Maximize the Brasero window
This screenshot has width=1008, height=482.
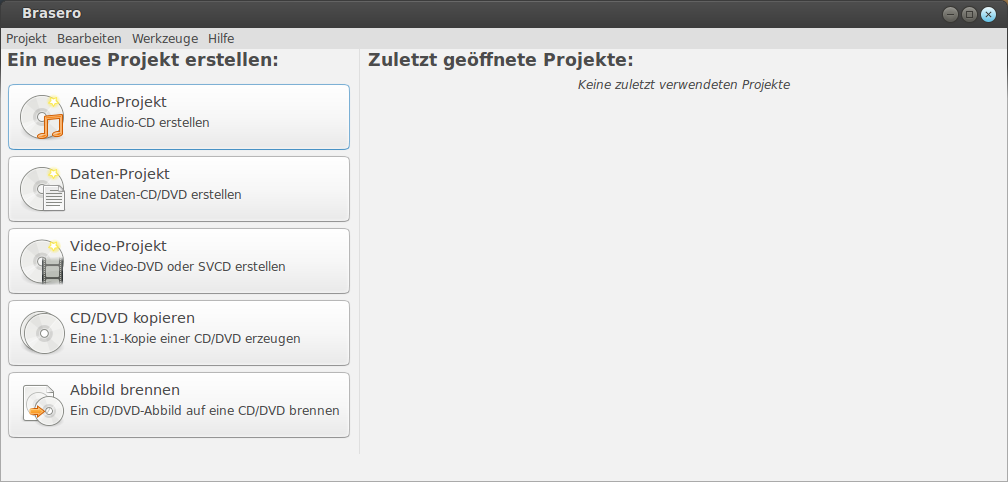969,14
